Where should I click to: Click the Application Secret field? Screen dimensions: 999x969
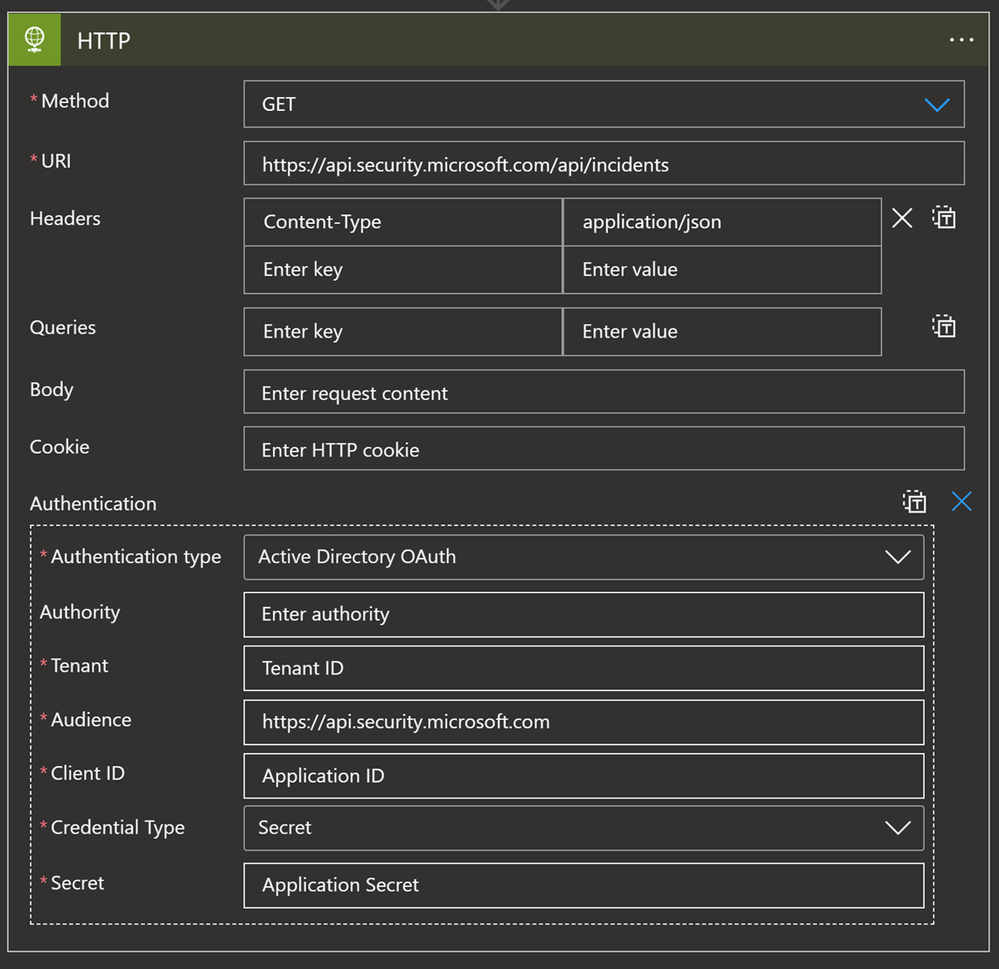click(583, 885)
